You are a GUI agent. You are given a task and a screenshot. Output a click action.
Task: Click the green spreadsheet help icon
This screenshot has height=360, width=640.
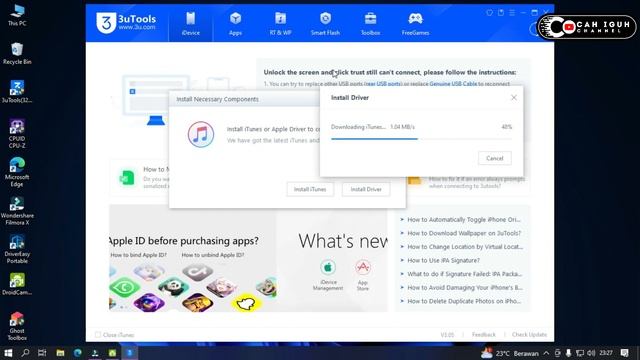pos(127,178)
